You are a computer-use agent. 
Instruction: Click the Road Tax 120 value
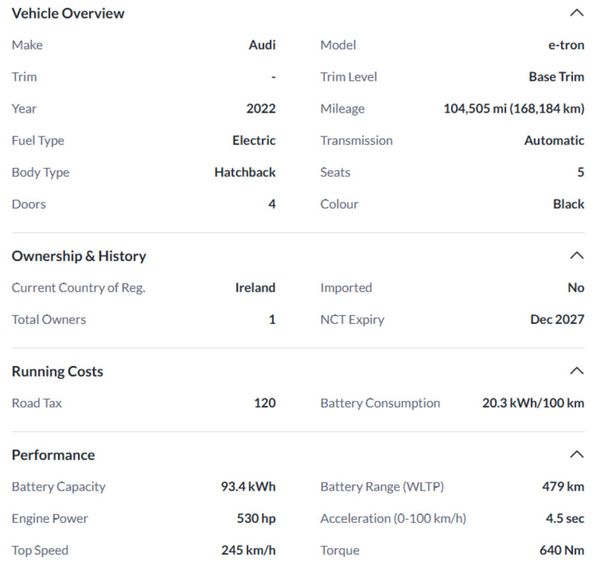(264, 403)
